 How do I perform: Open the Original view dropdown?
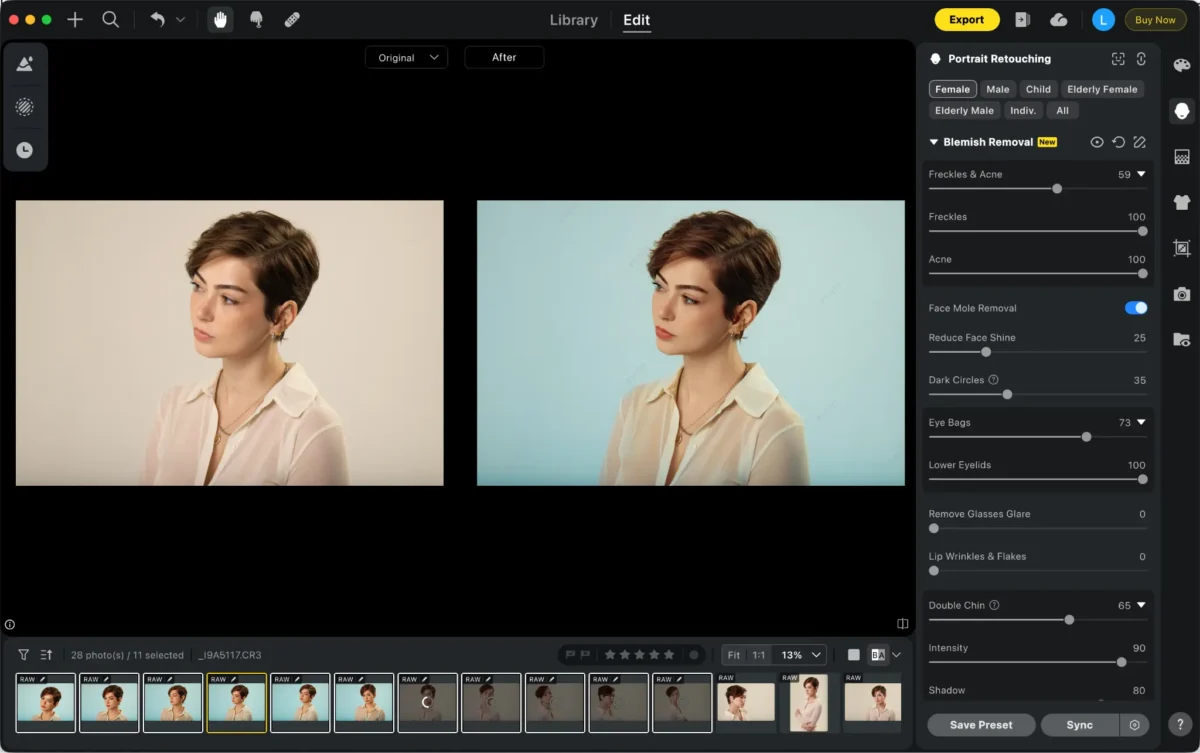tap(406, 58)
